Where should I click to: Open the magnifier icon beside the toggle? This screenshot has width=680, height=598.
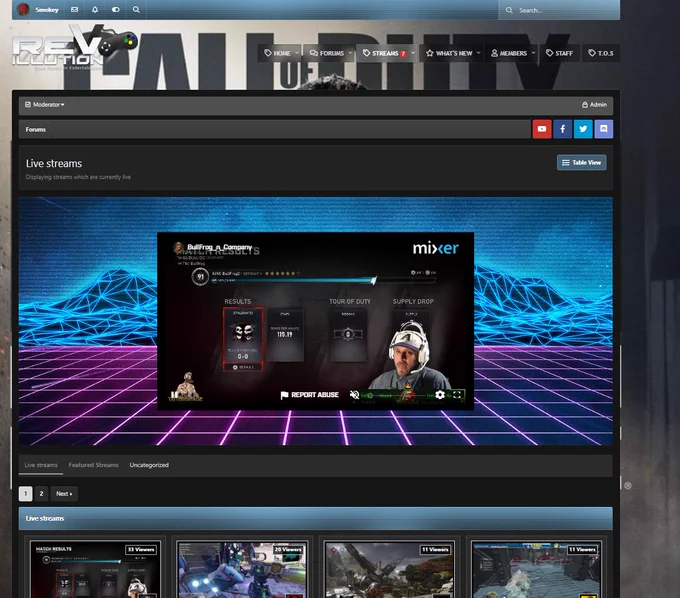tap(136, 10)
